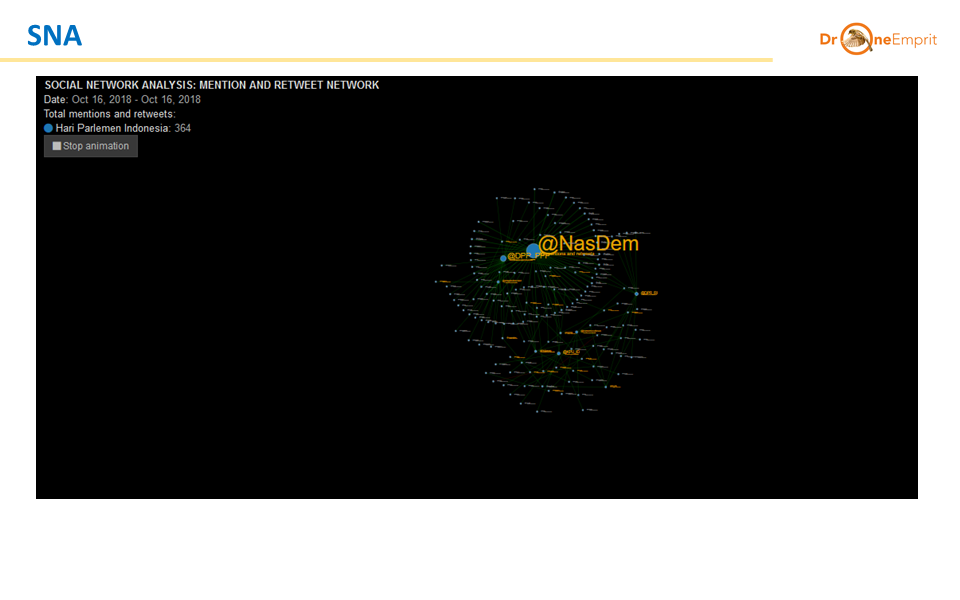Select the blue @DPP_PPP node circle
960x600 pixels.
(x=503, y=258)
